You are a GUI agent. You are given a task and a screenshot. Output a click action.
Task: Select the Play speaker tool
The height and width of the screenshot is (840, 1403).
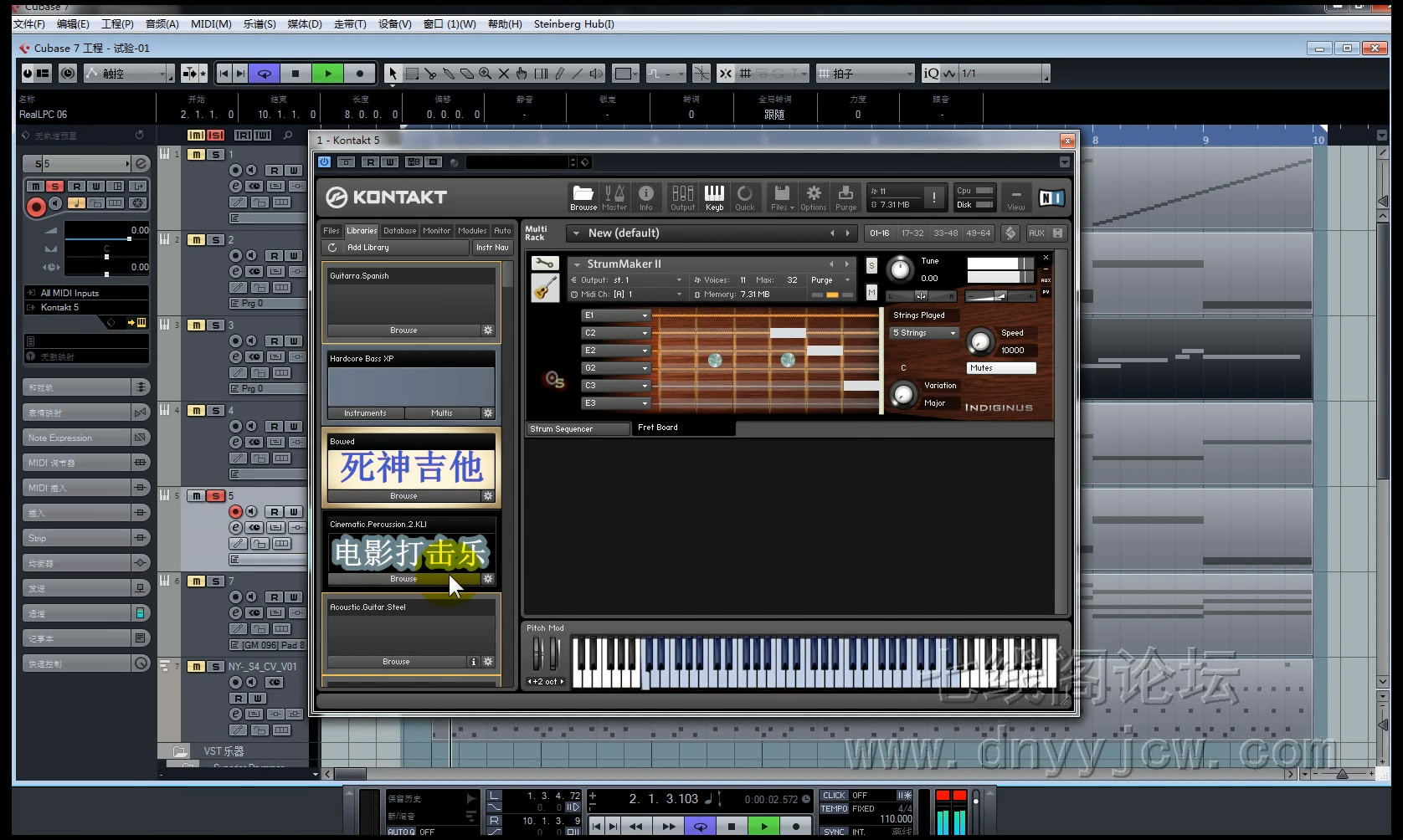(596, 74)
